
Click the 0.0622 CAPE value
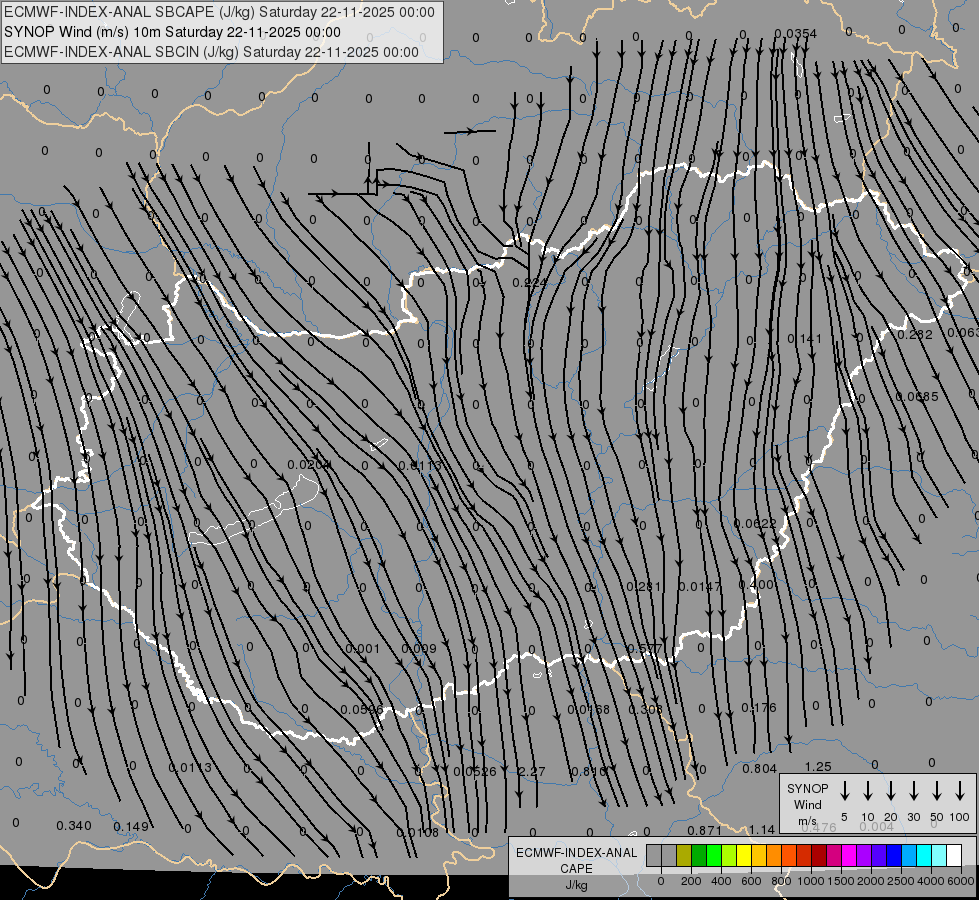point(754,523)
